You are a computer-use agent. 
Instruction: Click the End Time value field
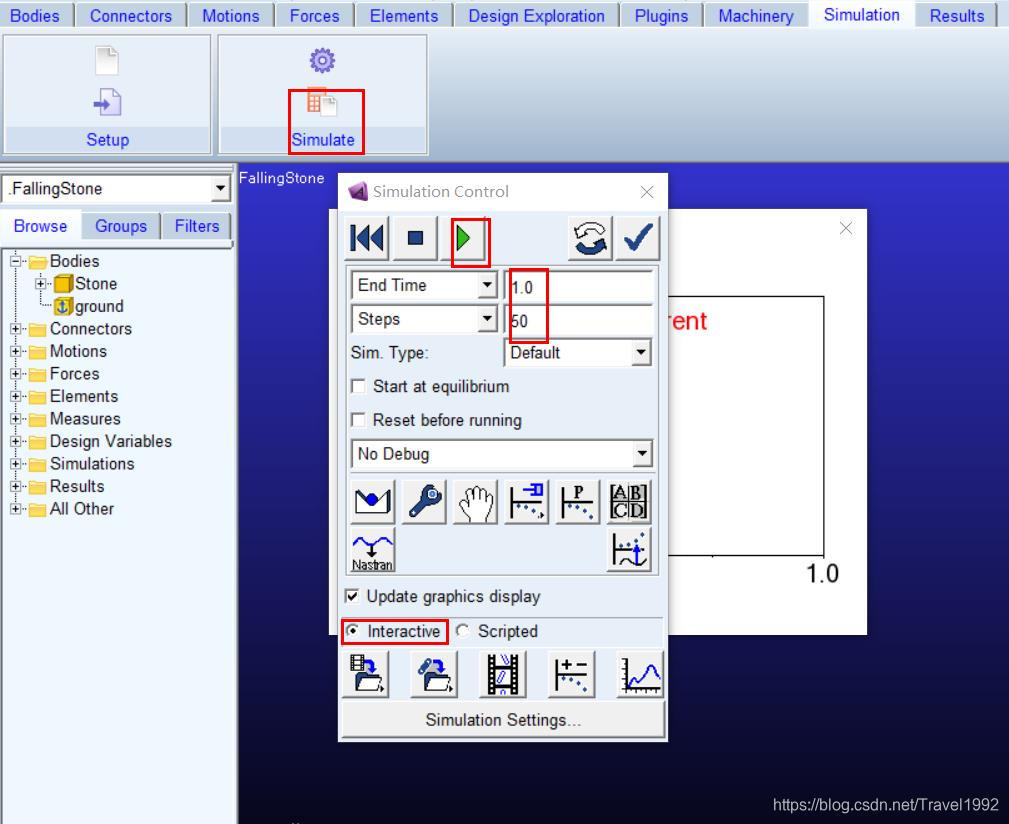(x=580, y=286)
